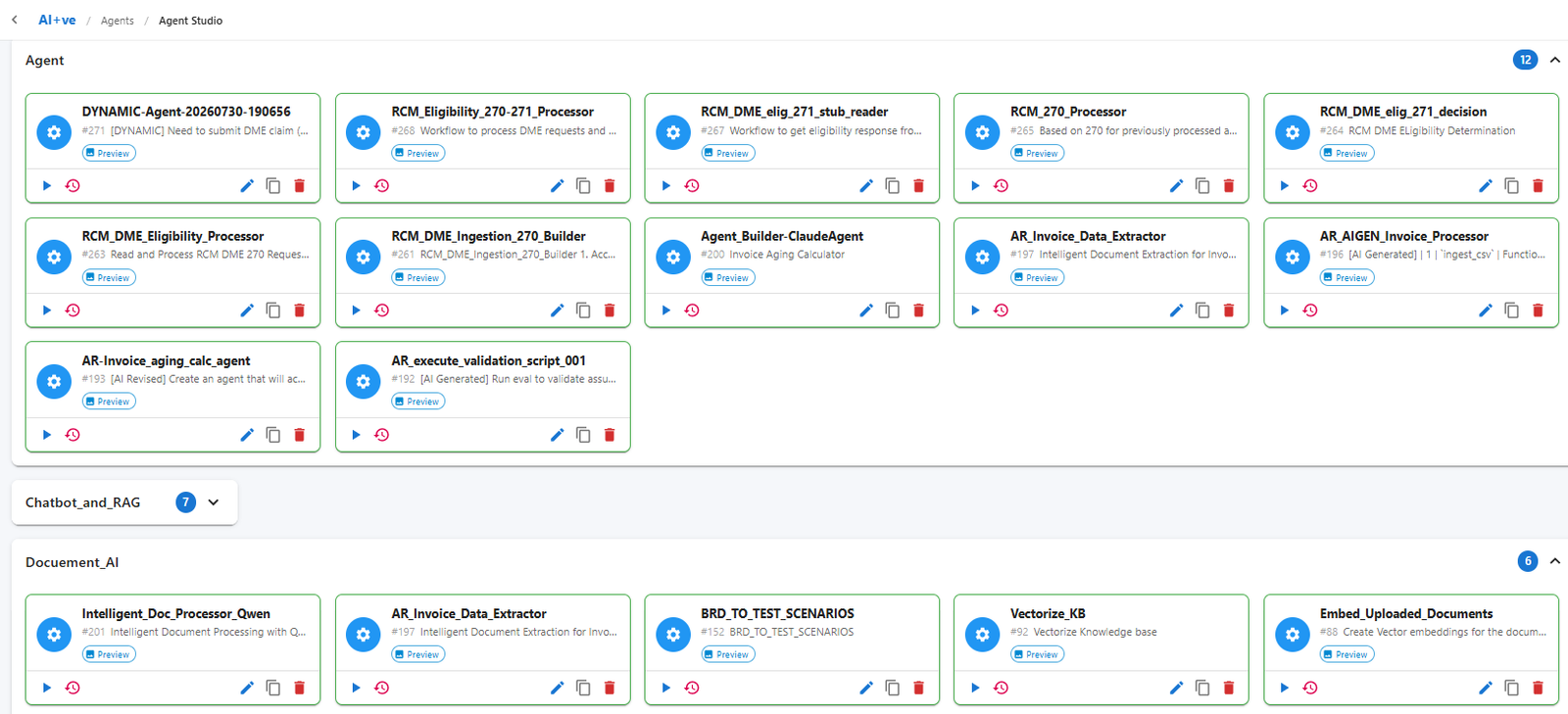The width and height of the screenshot is (1568, 714).
Task: Collapse the Agent section
Action: [x=1555, y=60]
